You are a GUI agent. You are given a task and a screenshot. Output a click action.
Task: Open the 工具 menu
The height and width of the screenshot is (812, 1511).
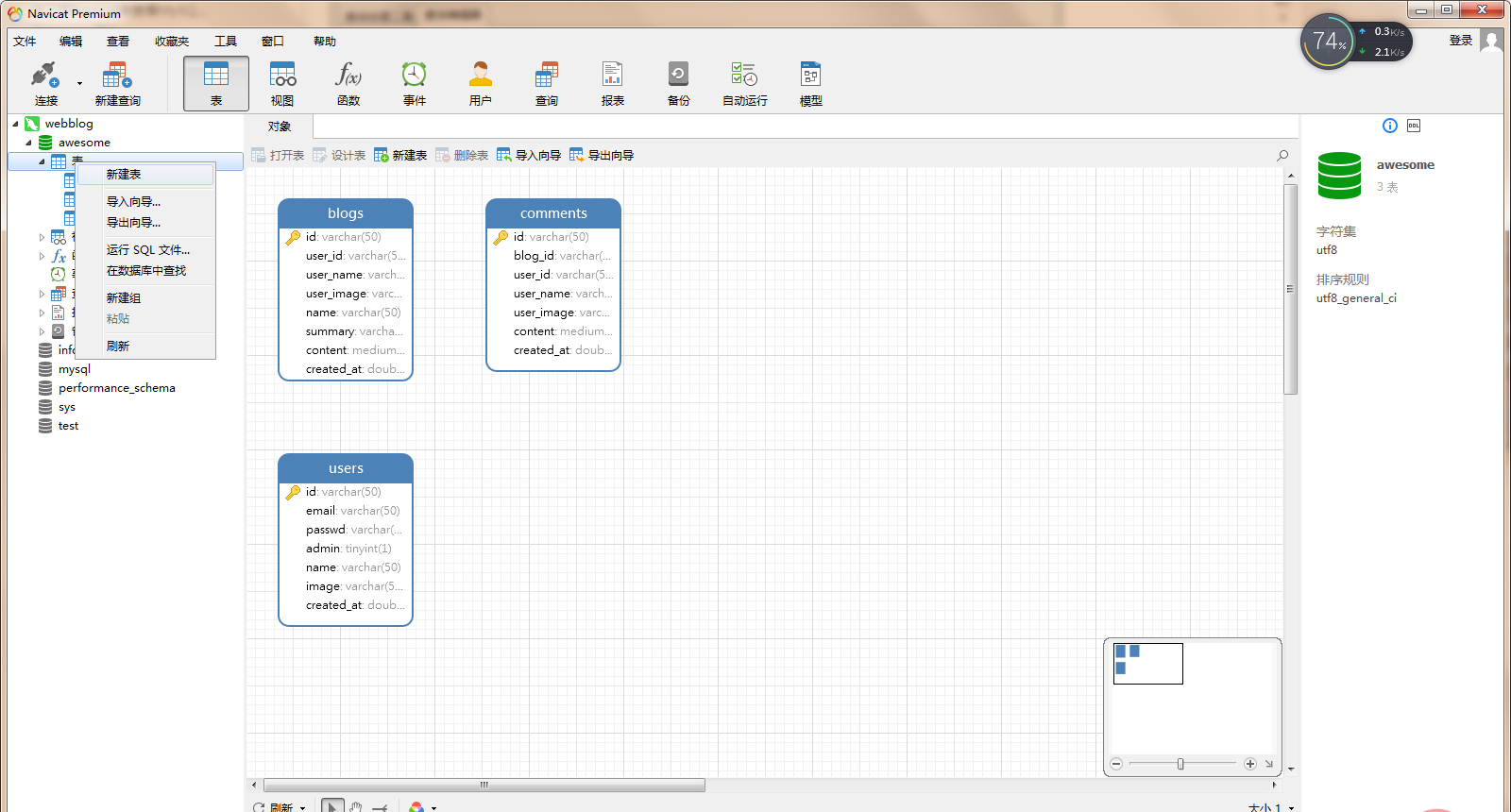click(x=226, y=41)
